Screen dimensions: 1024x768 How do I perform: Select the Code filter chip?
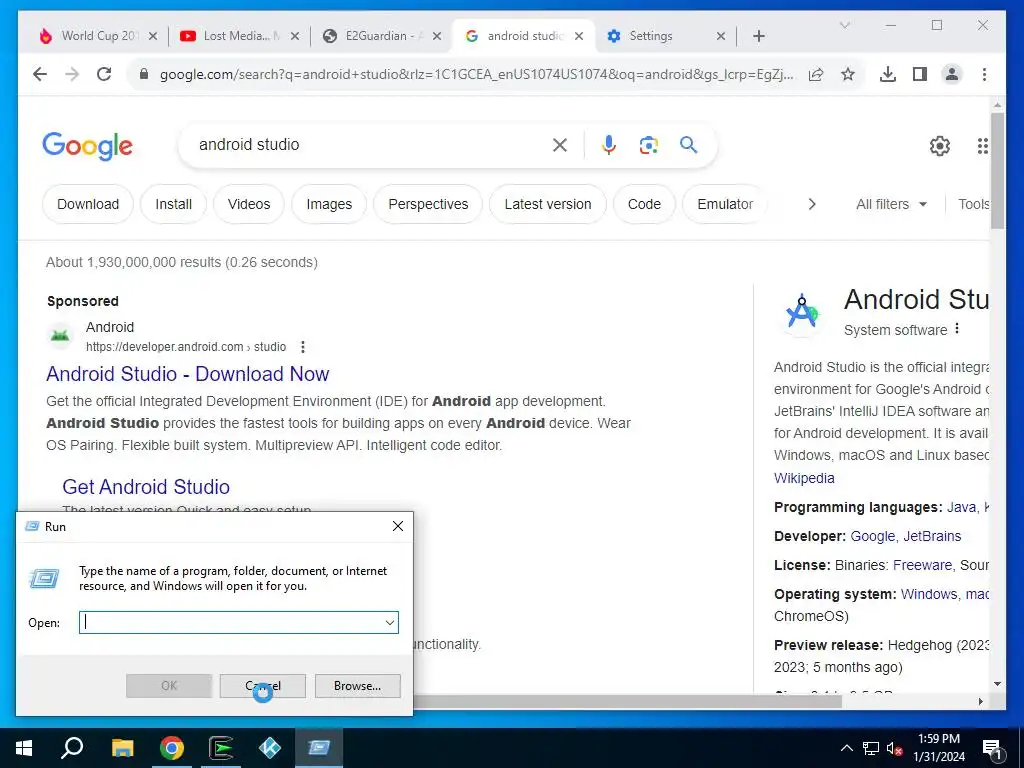pos(645,204)
